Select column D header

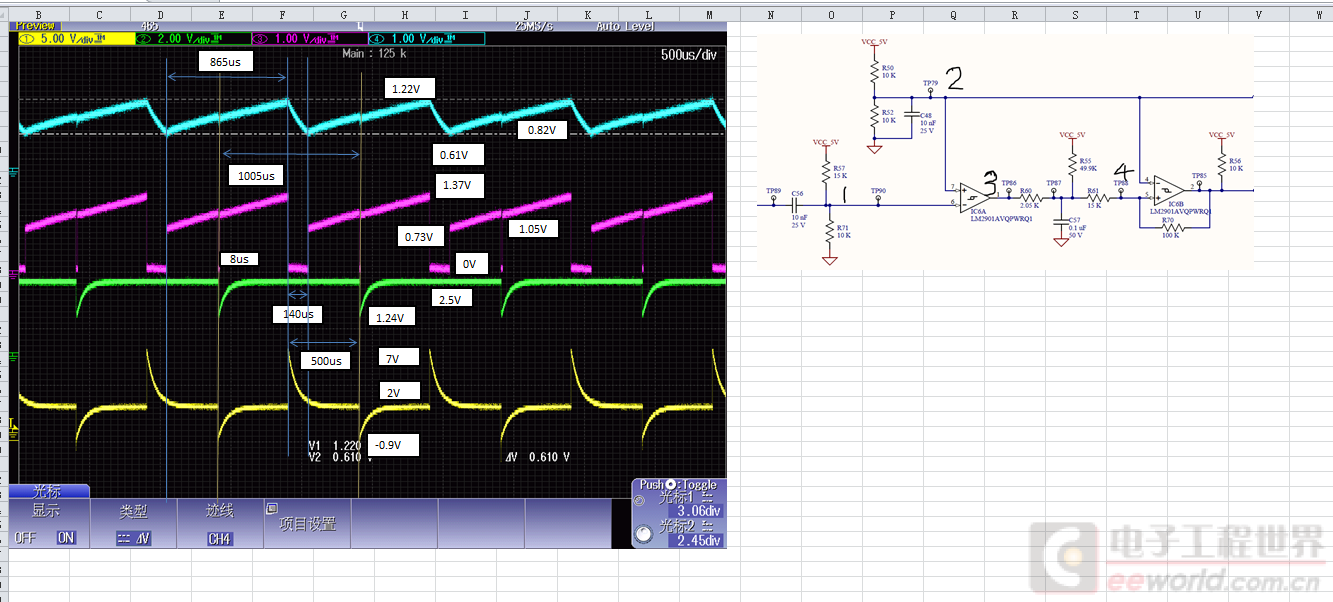coord(160,14)
